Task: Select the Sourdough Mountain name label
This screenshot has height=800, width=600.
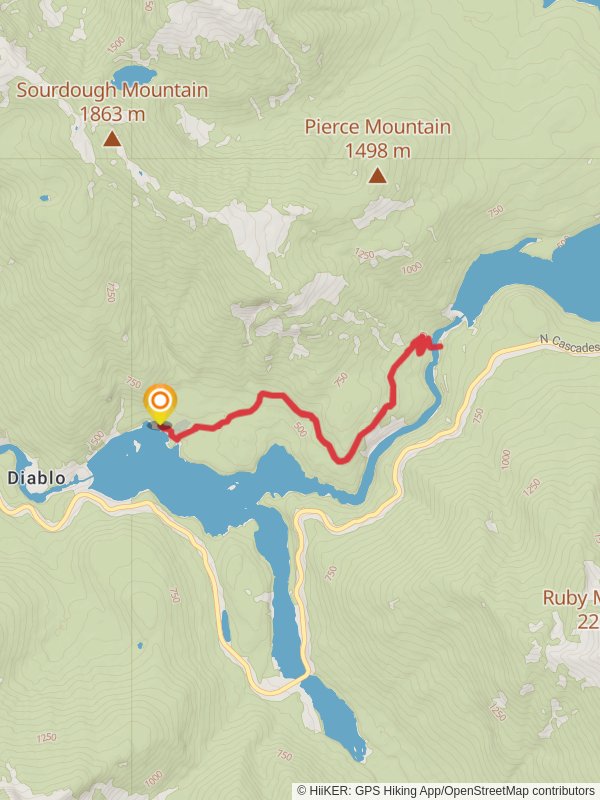Action: pos(112,90)
